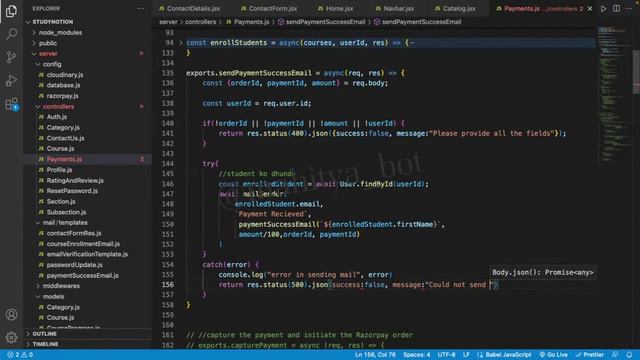
Task: Change end of line LF
Action: coord(466,355)
